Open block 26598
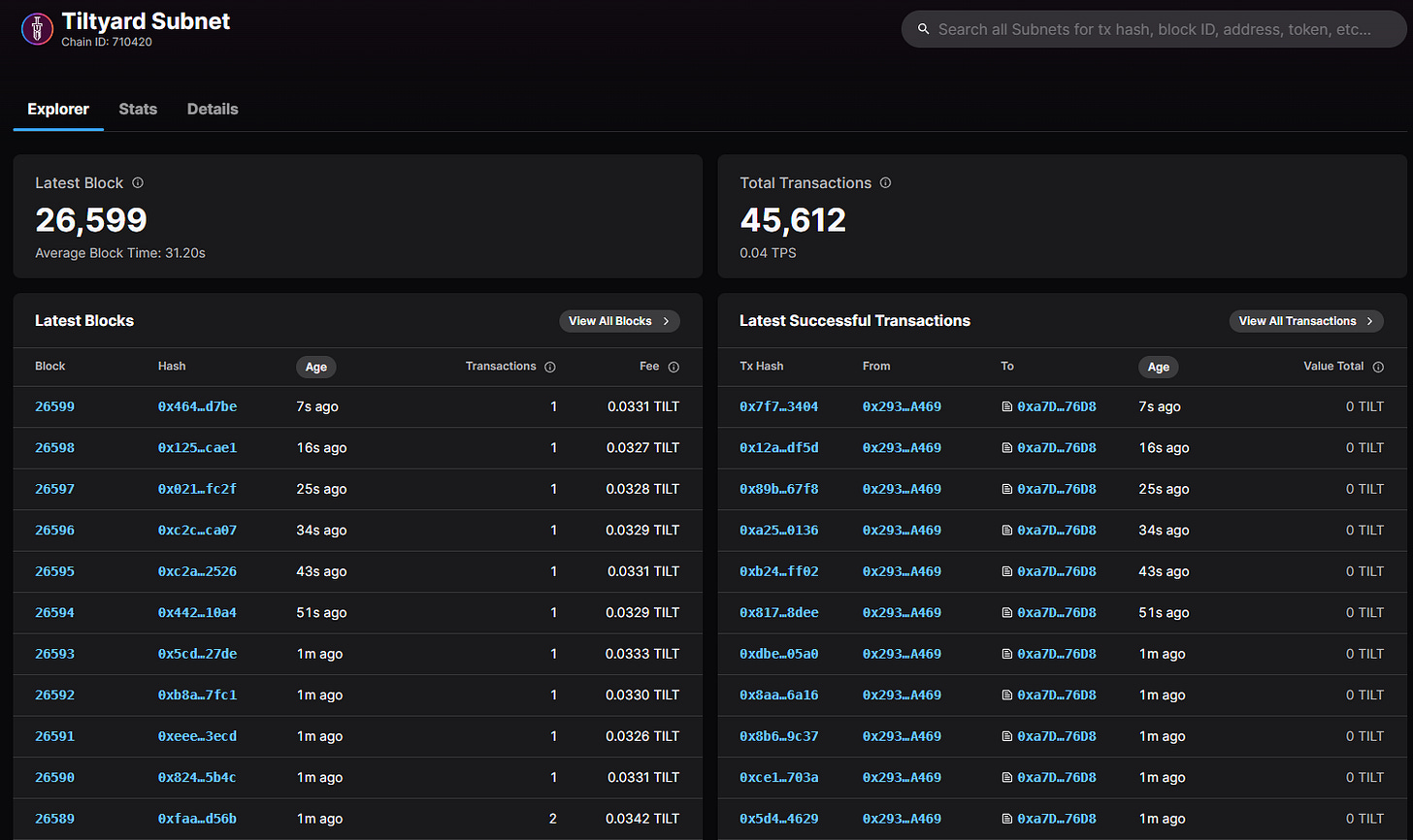Image resolution: width=1413 pixels, height=840 pixels. [54, 448]
